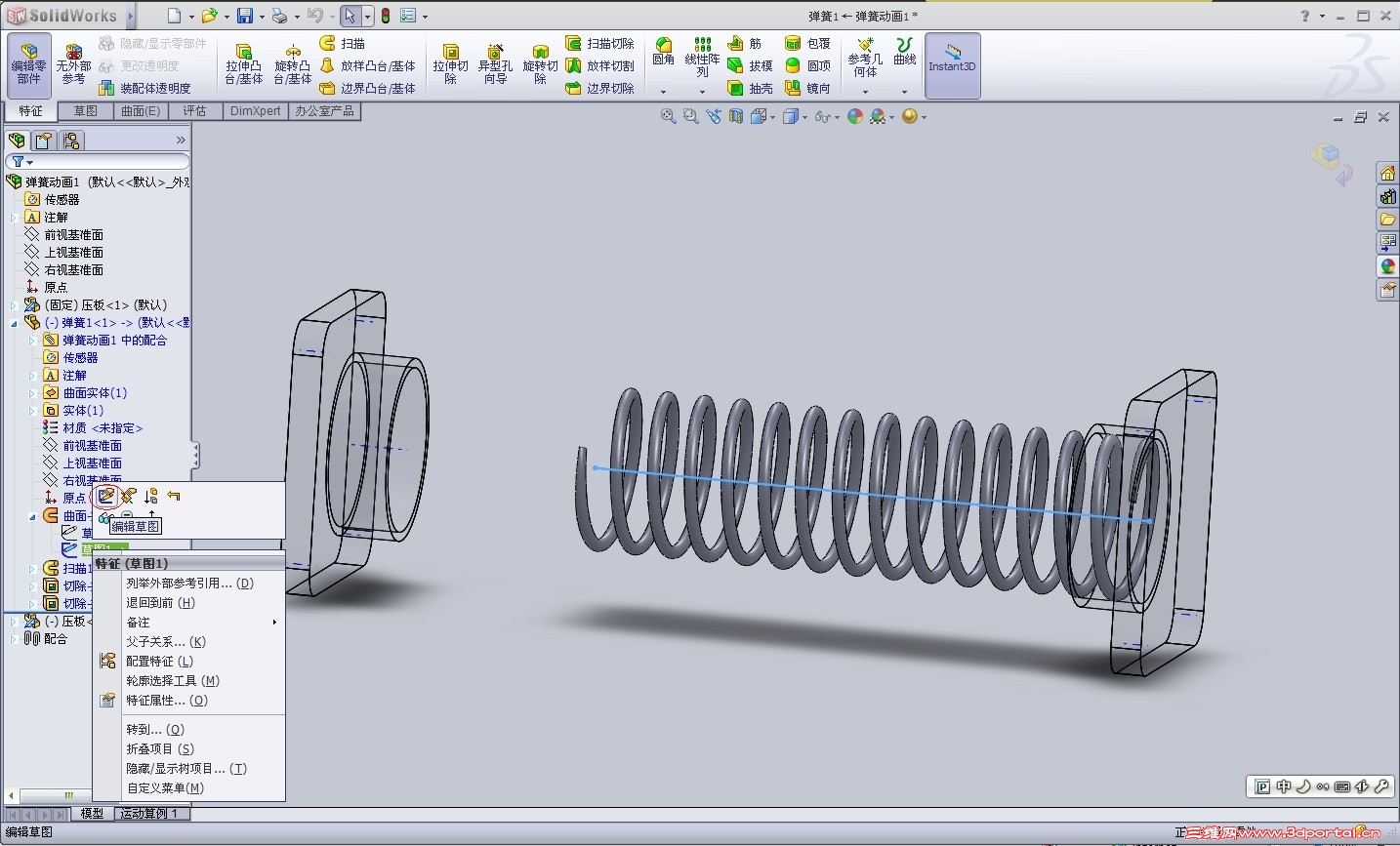This screenshot has height=846, width=1400.
Task: Click Assembly Transparency (装配体透明度)
Action: [144, 88]
